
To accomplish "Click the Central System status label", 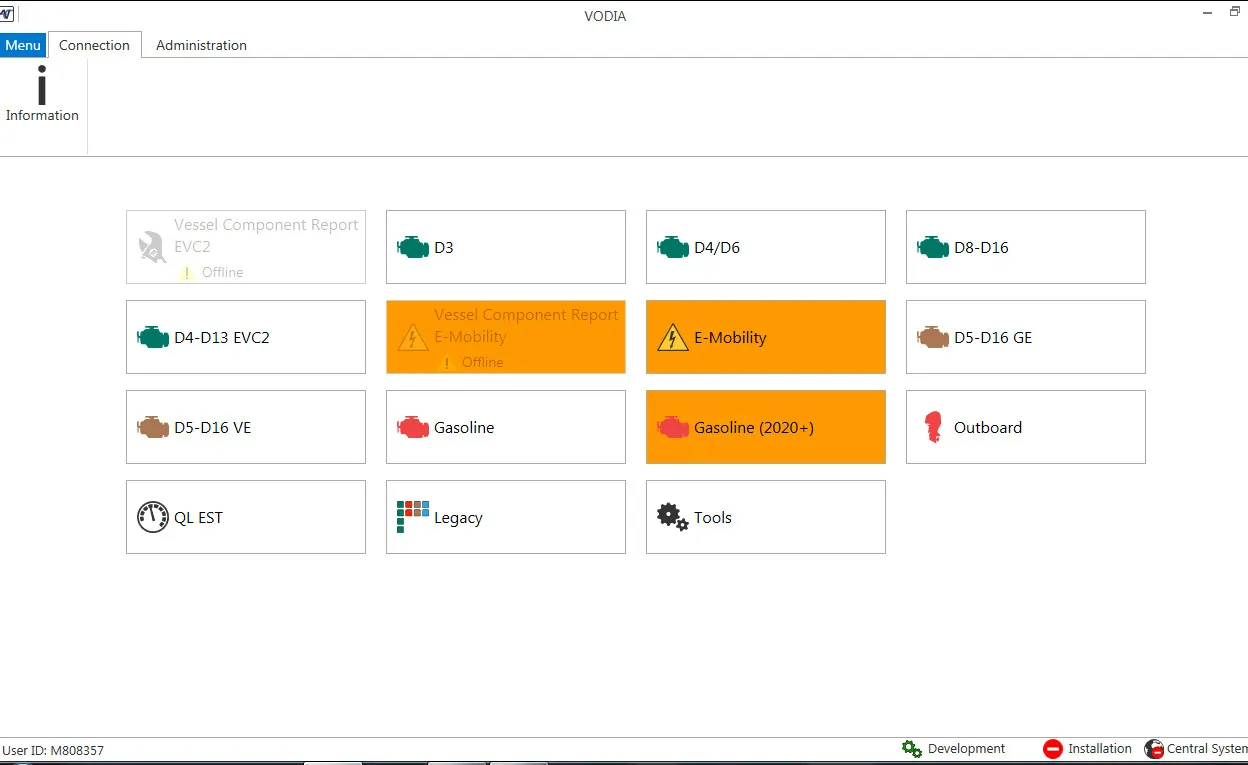I will click(x=1207, y=748).
